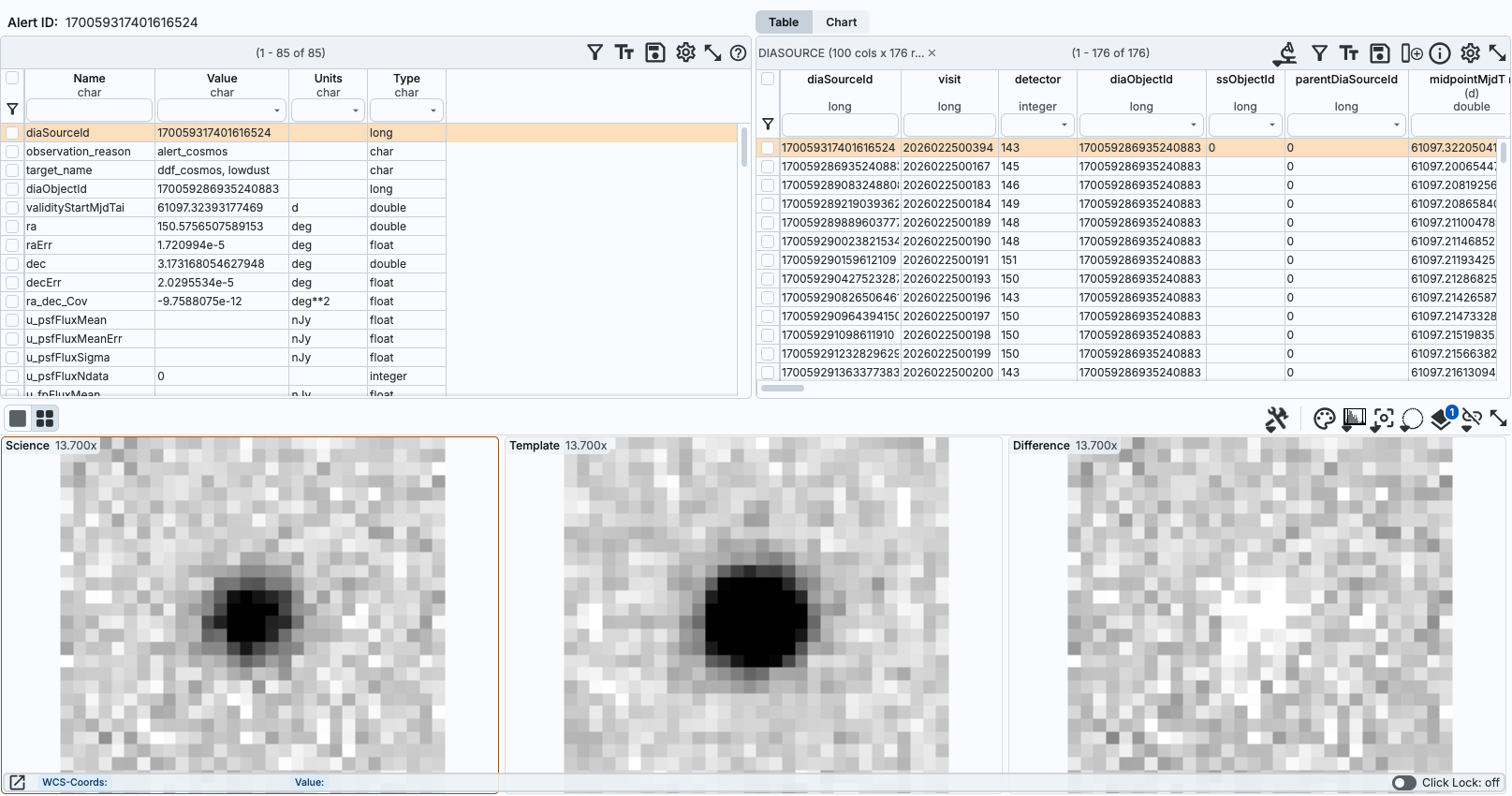Open the ssObjectId column filter dropdown
The height and width of the screenshot is (796, 1512).
point(1272,125)
